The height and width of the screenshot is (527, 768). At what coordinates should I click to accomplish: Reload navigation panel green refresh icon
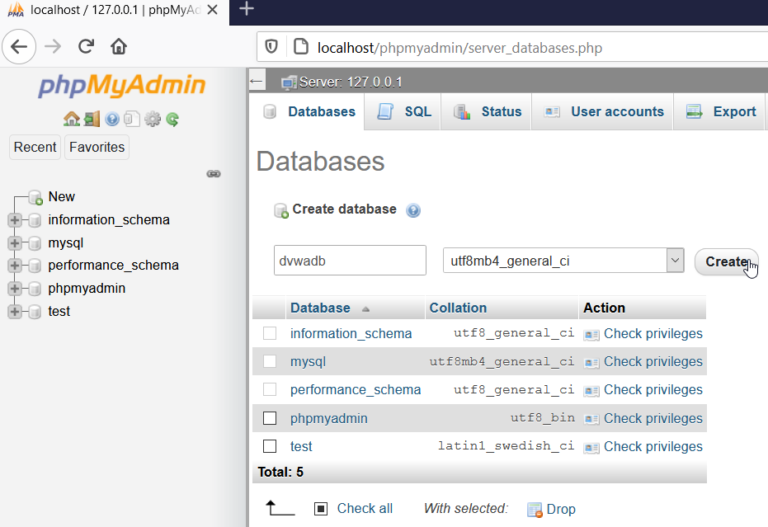tap(172, 119)
